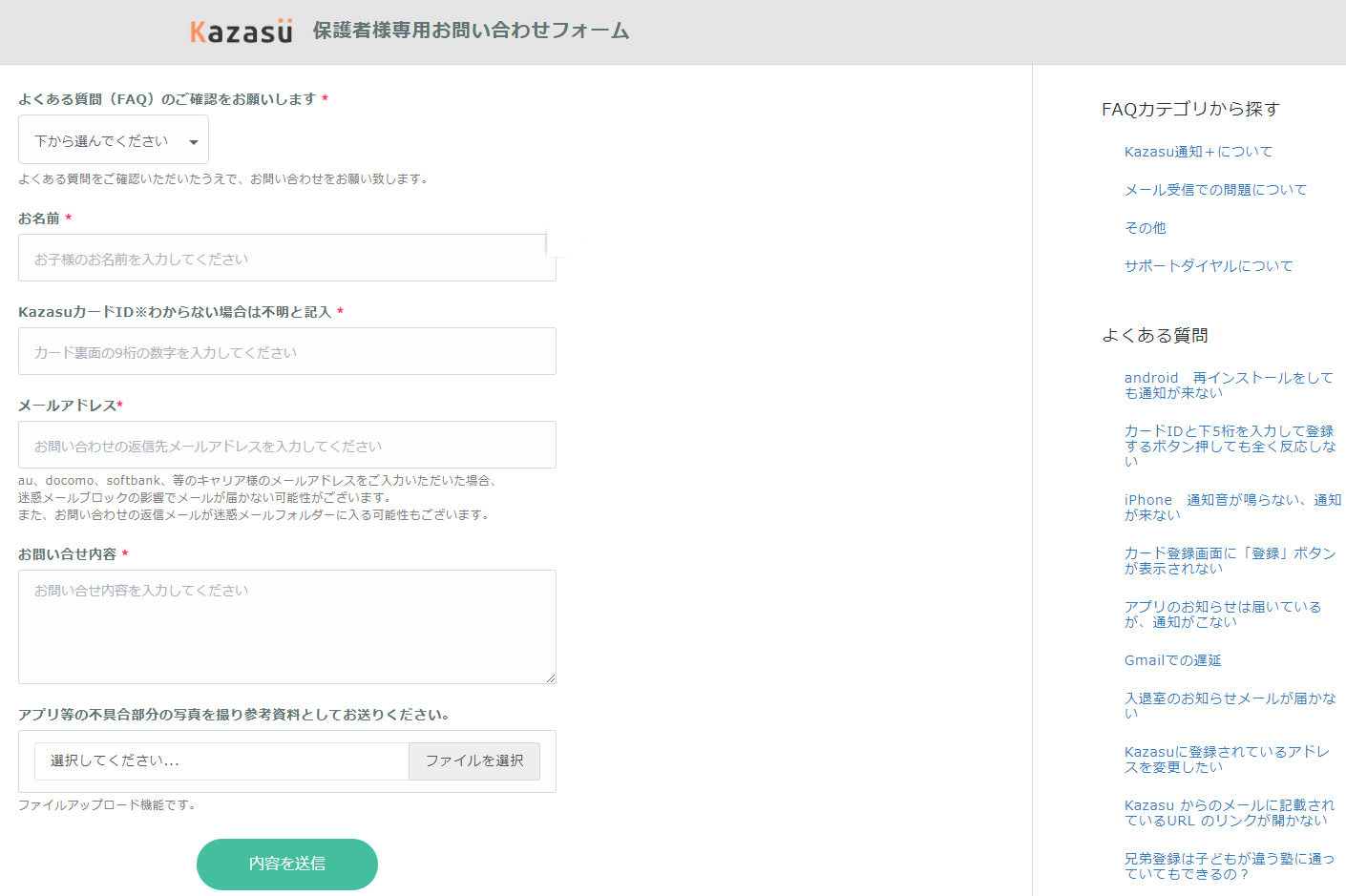Open the Gmailでの遅延 FAQ
Screen dimensions: 1346x896
[x=1172, y=660]
